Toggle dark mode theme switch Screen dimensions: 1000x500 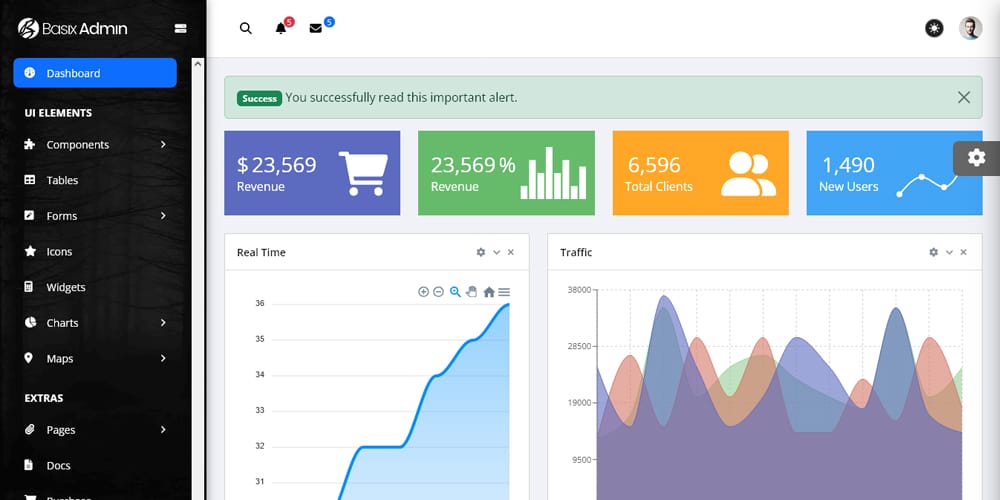[934, 29]
